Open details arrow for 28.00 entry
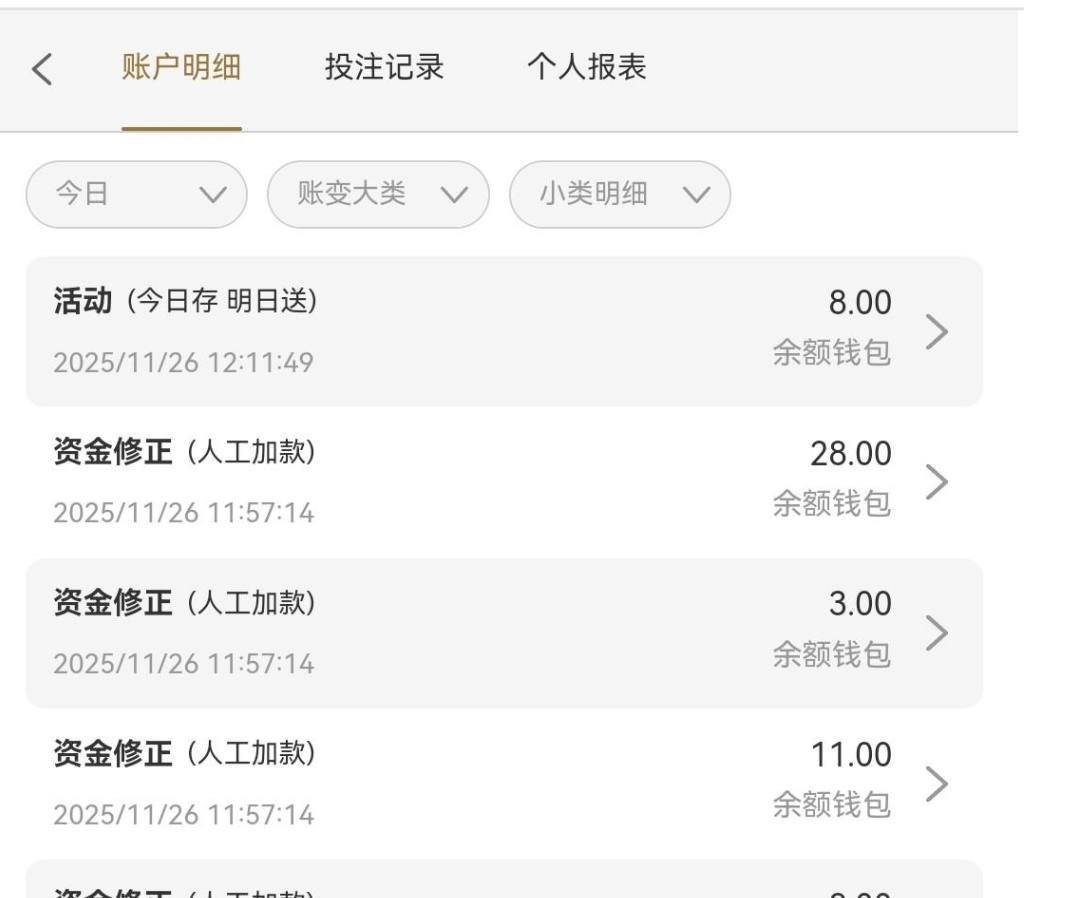This screenshot has height=898, width=1067. tap(936, 482)
